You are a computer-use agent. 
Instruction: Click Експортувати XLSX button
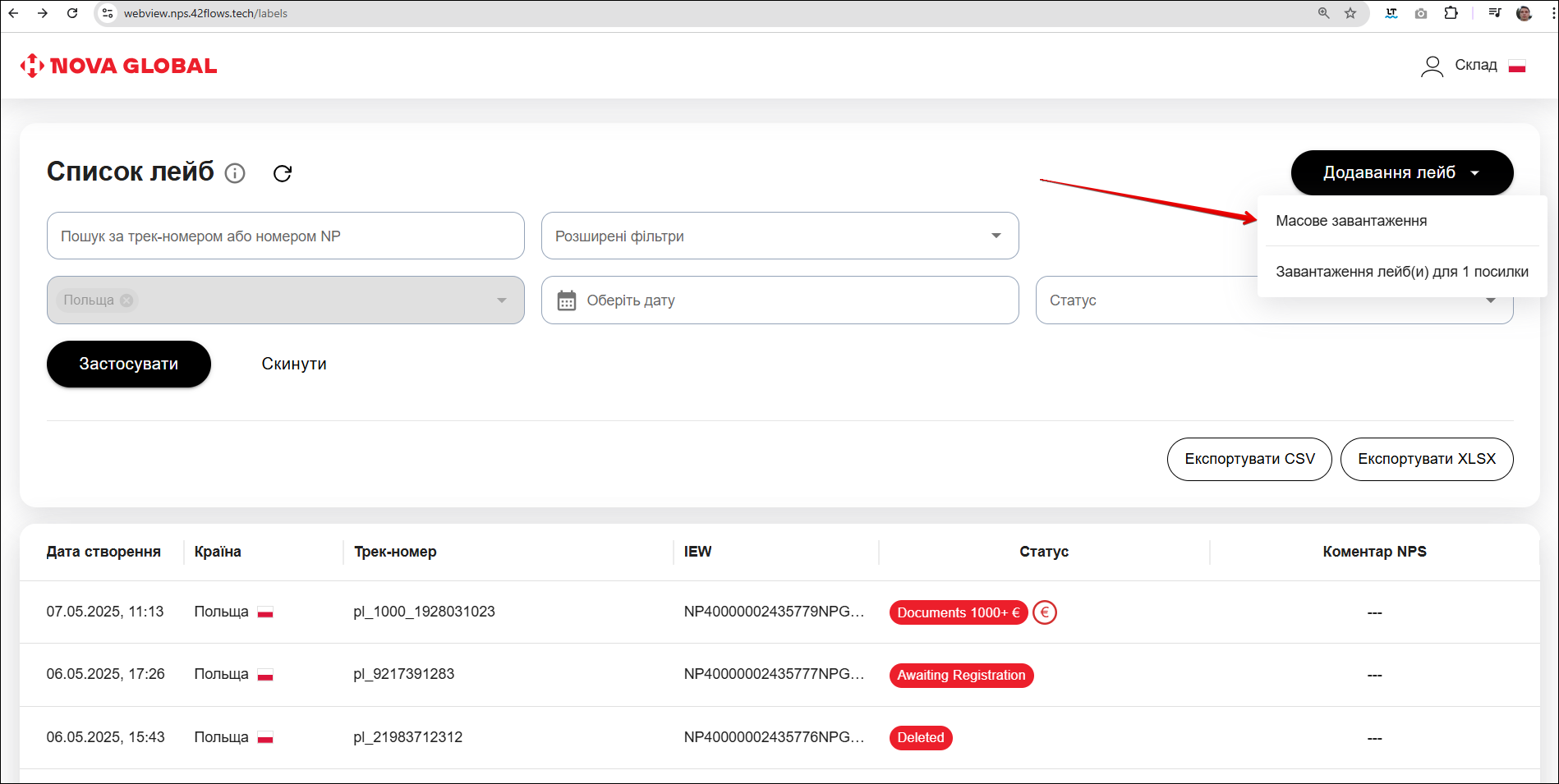tap(1426, 459)
